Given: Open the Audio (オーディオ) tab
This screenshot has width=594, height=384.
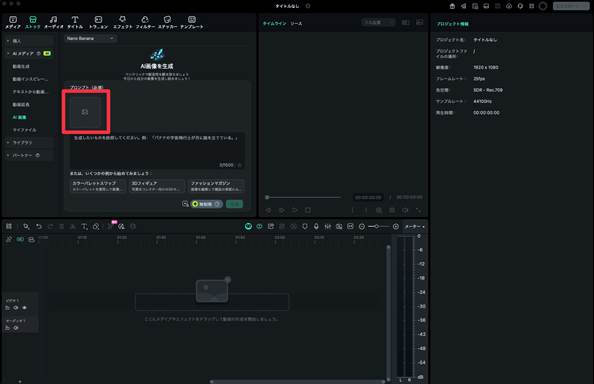Looking at the screenshot, I should pyautogui.click(x=54, y=22).
